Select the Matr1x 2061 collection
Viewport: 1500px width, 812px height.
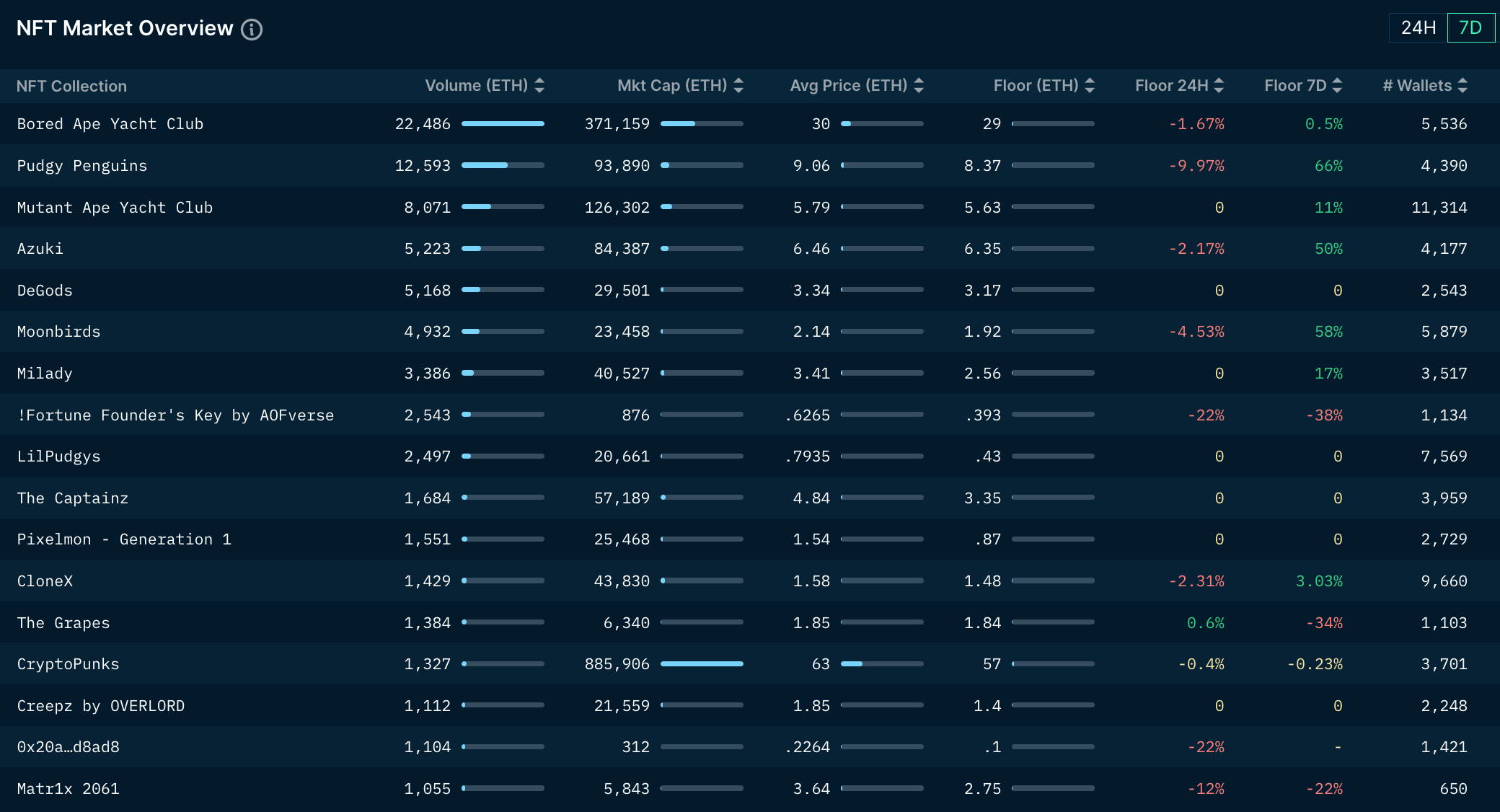point(68,789)
